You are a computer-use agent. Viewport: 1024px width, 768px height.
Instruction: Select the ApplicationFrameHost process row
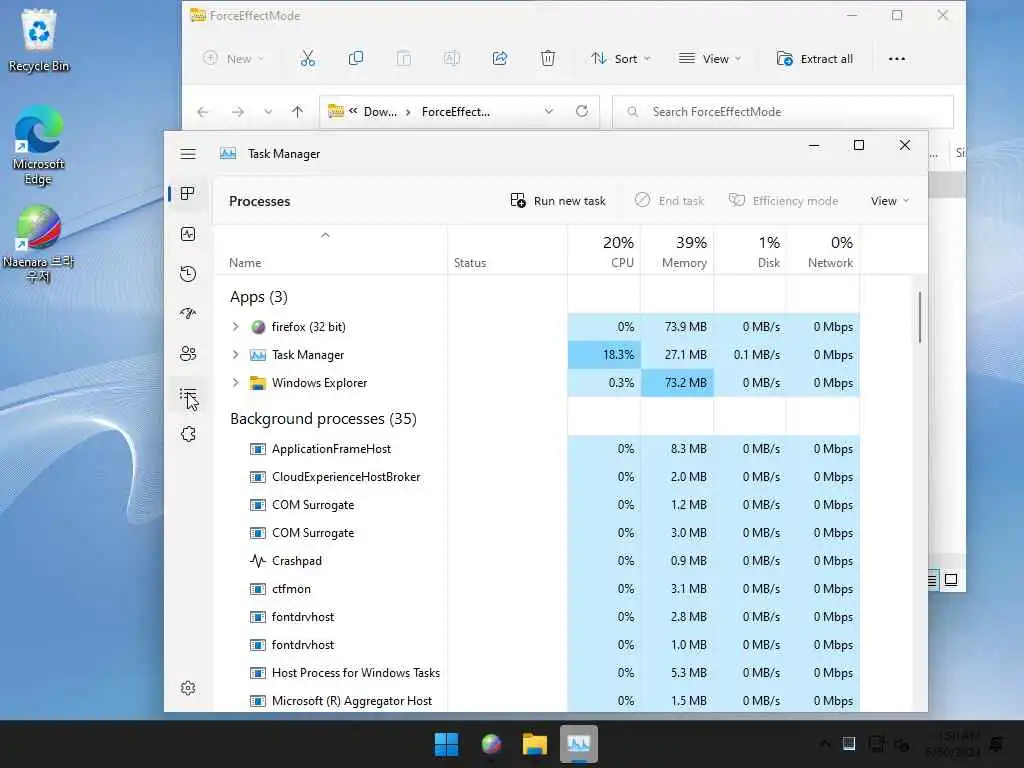537,449
